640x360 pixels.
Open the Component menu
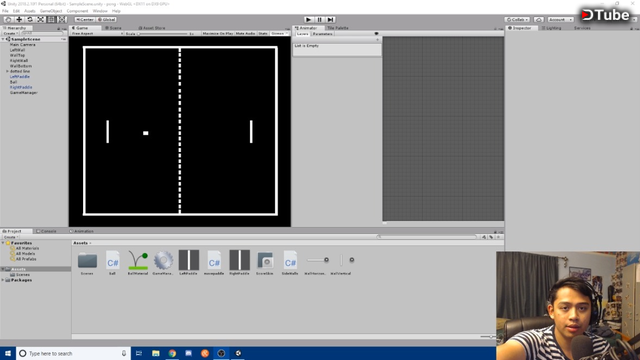pyautogui.click(x=77, y=11)
